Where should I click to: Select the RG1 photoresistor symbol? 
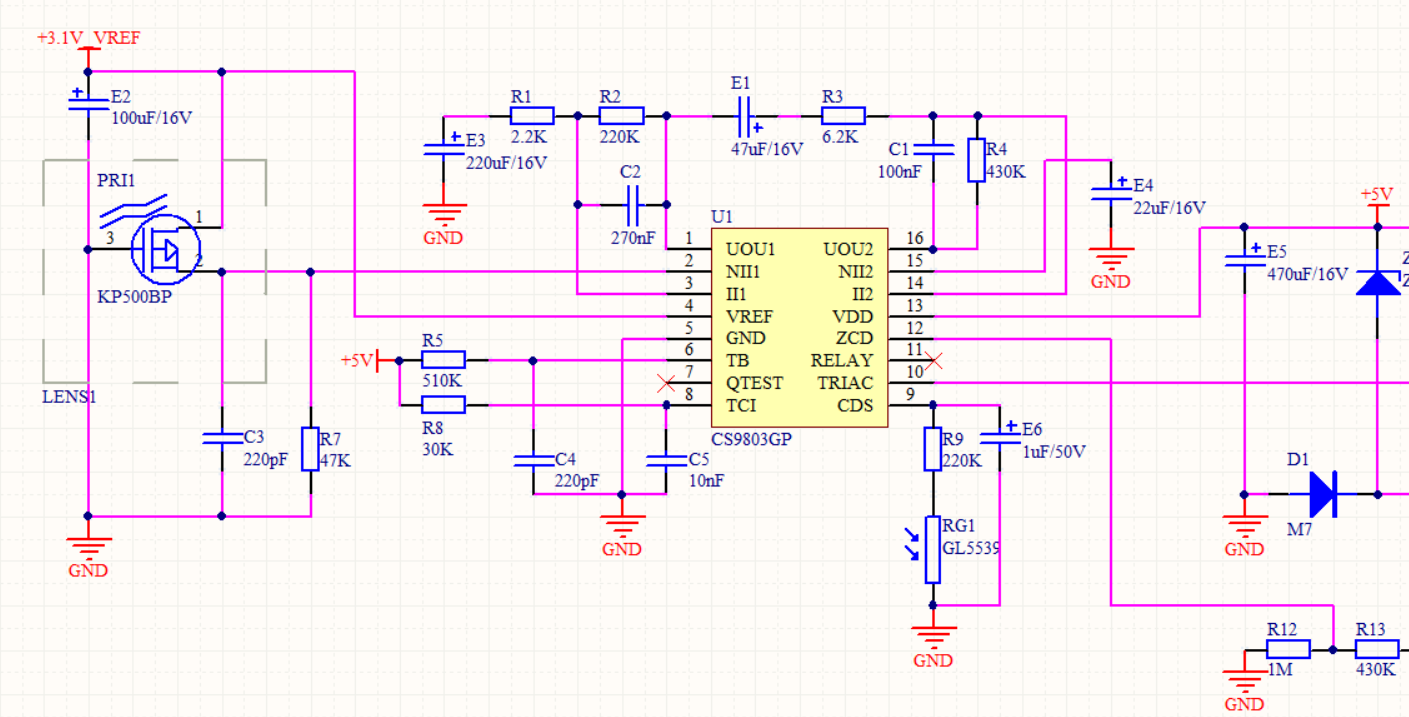(x=933, y=549)
